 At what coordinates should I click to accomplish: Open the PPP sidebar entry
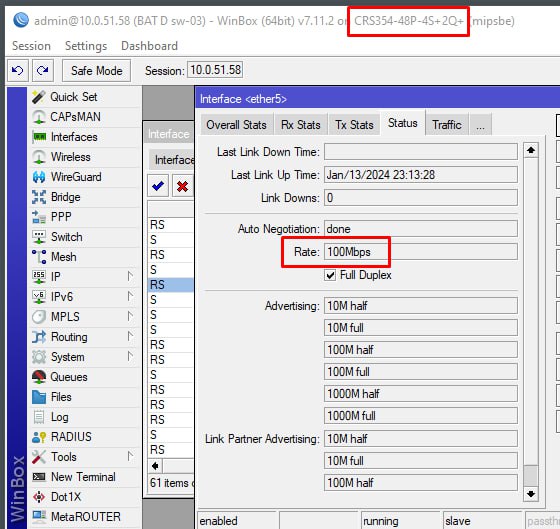(x=61, y=217)
